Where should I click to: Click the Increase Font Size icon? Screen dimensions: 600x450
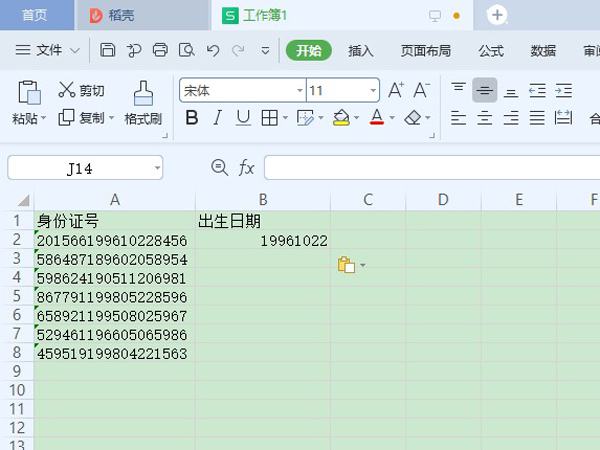click(x=395, y=90)
